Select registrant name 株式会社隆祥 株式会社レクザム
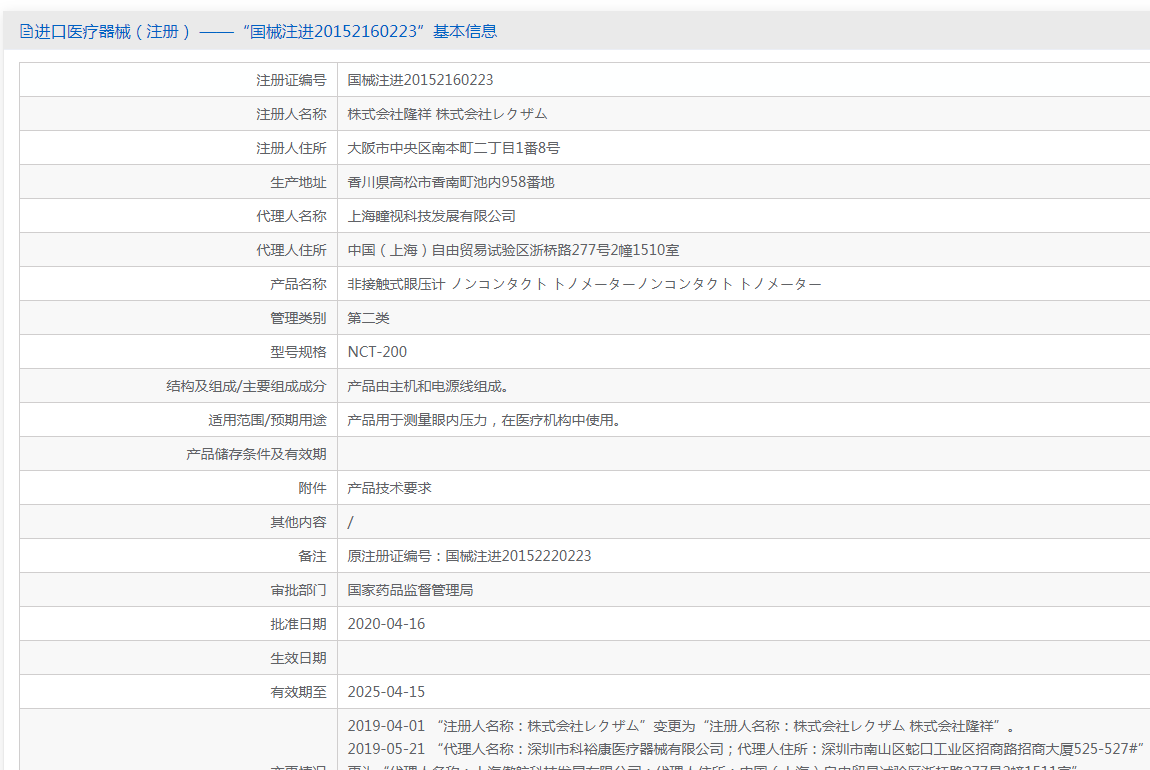This screenshot has width=1150, height=770. tap(447, 114)
